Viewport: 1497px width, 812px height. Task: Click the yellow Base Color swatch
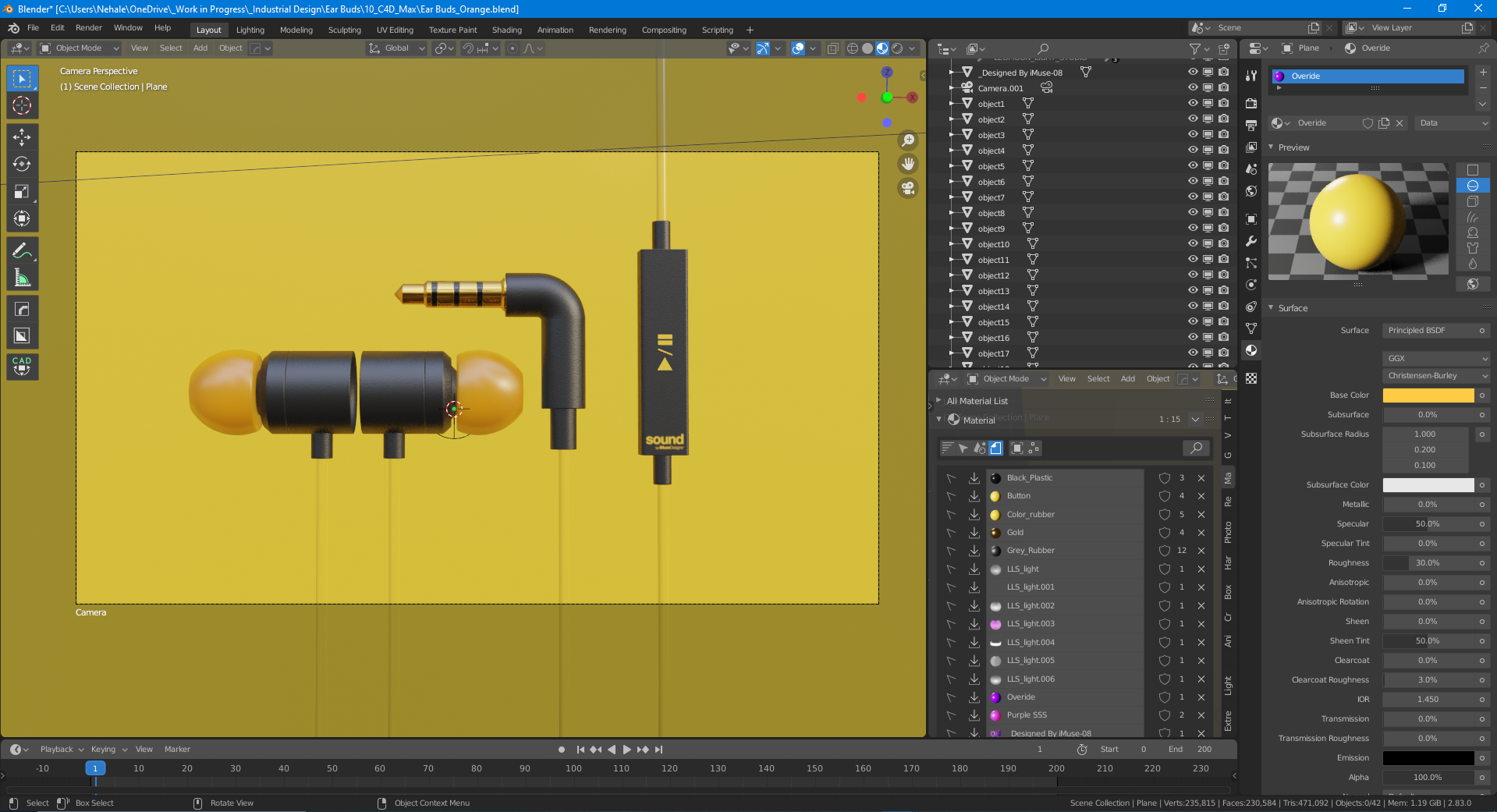(1428, 395)
